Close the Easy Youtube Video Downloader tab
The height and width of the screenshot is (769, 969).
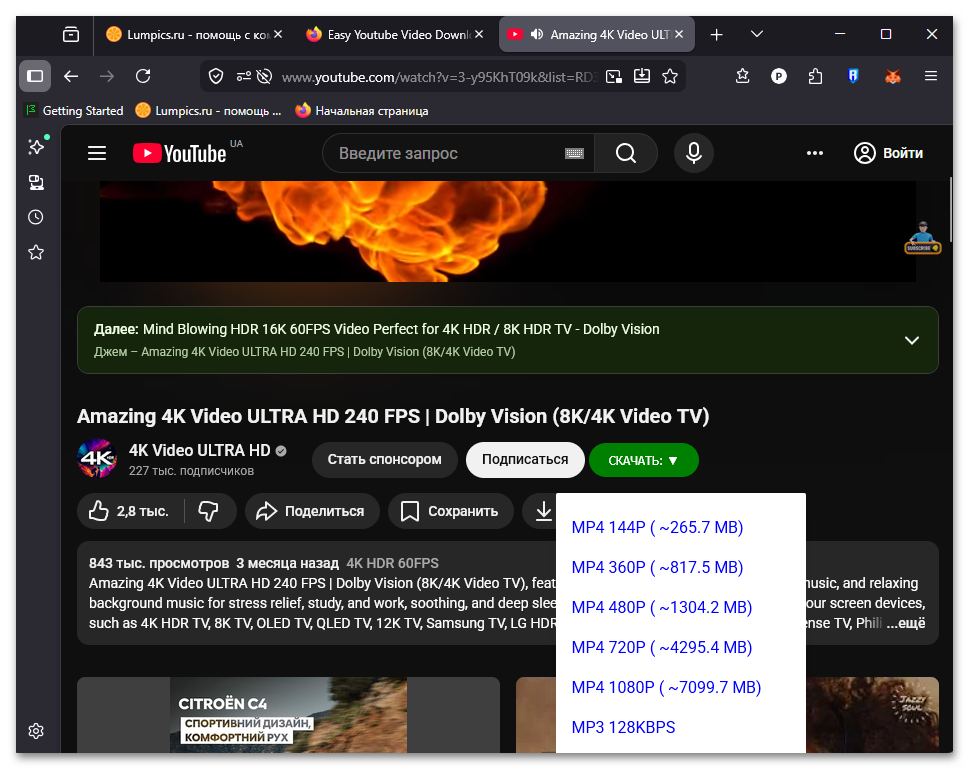[x=479, y=35]
